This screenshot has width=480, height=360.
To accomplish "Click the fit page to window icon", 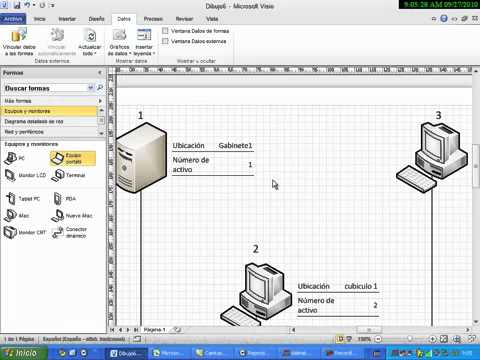I will [x=443, y=339].
